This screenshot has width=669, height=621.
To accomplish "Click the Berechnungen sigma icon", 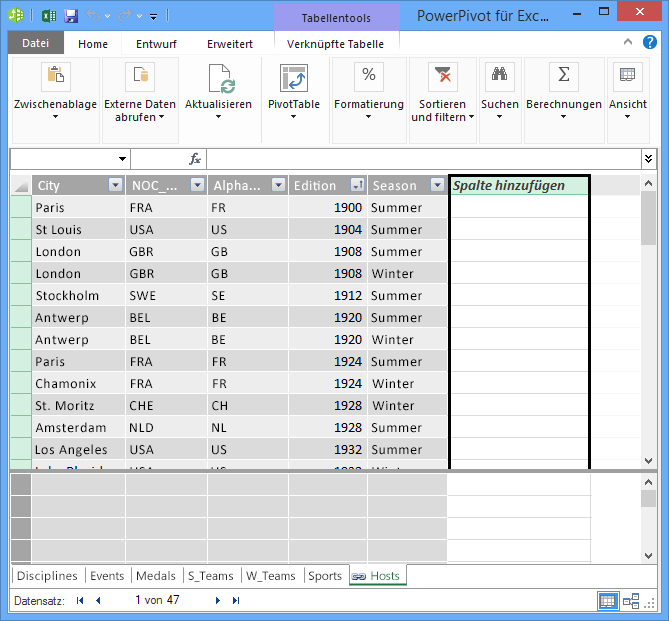I will (564, 76).
